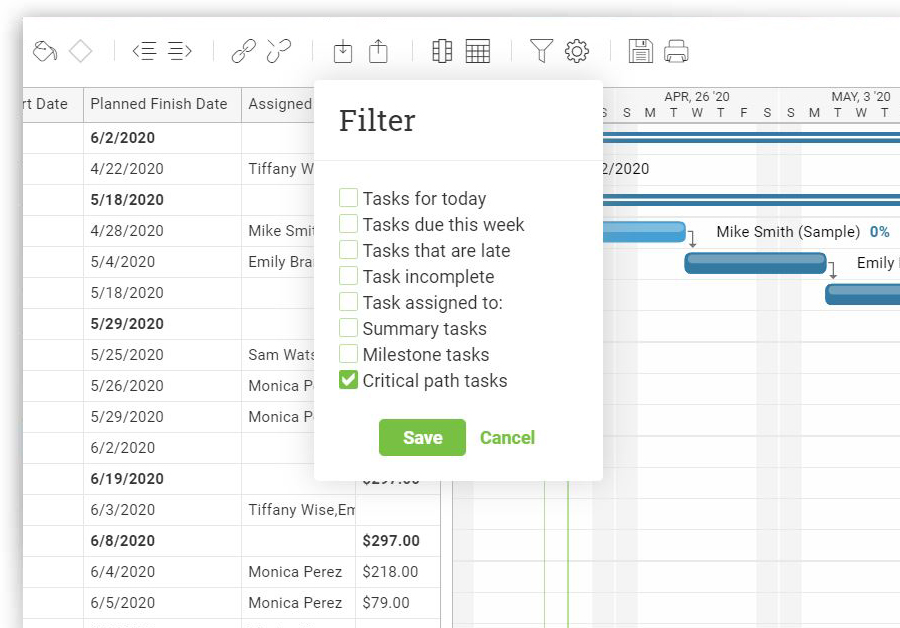The height and width of the screenshot is (628, 900).
Task: Open the gear settings icon
Action: [577, 51]
